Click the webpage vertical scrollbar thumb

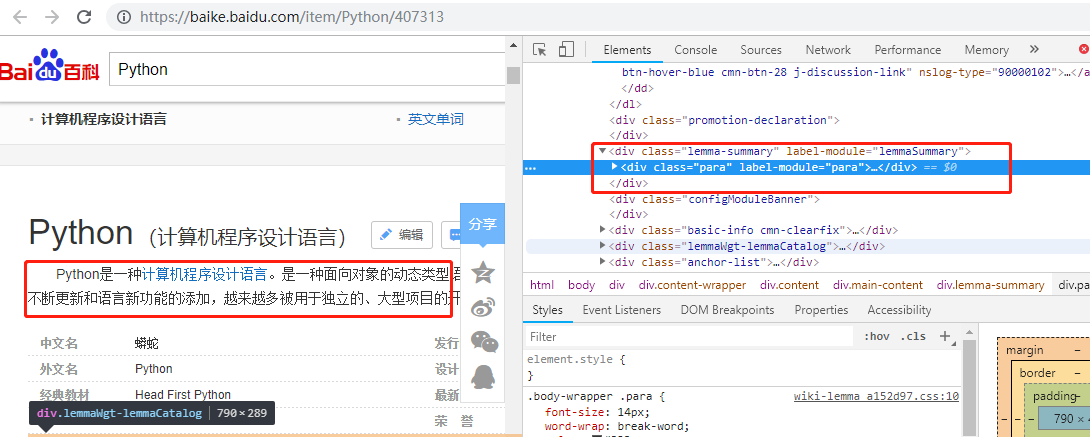[513, 75]
